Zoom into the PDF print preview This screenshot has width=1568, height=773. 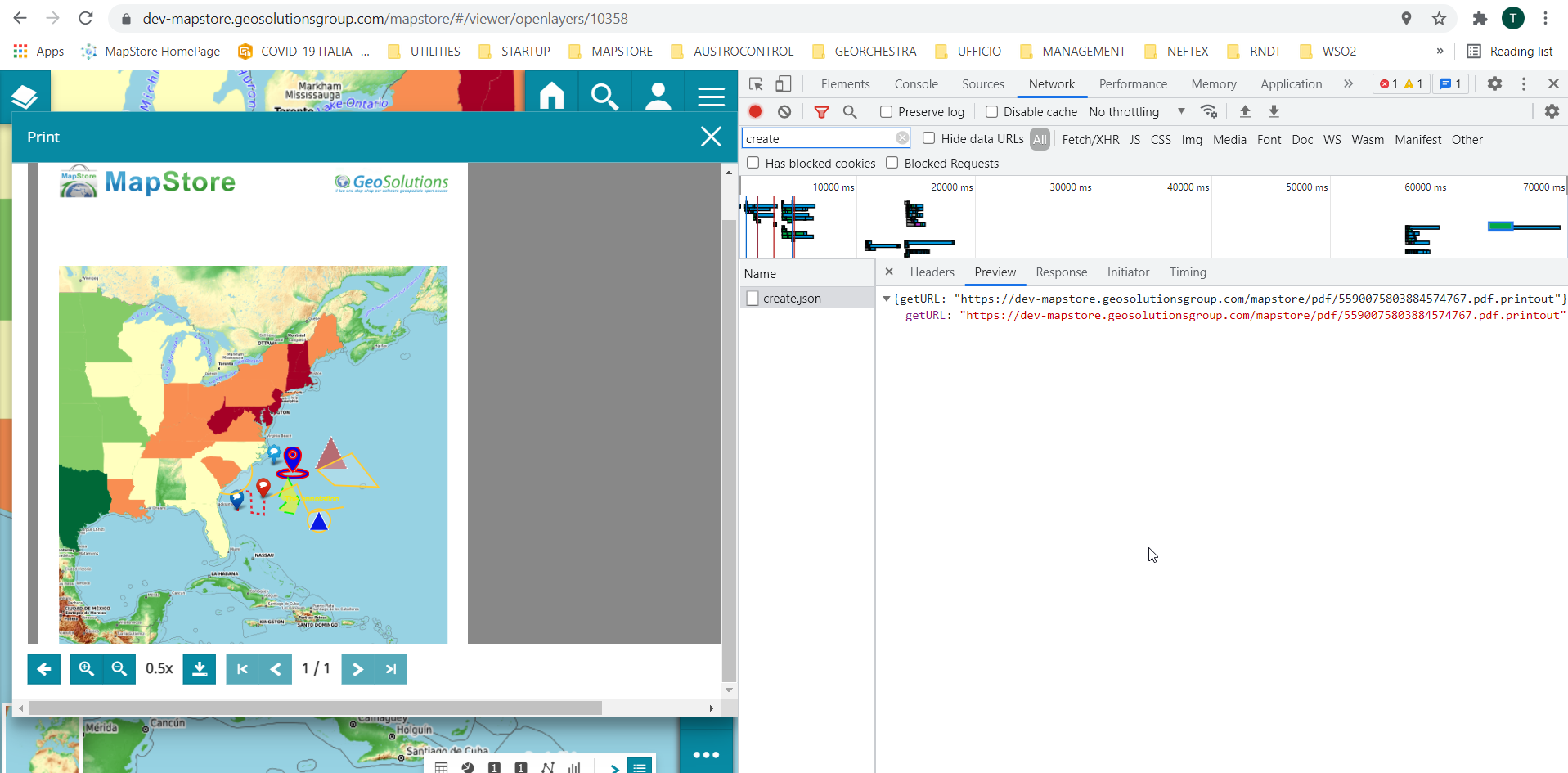click(86, 668)
